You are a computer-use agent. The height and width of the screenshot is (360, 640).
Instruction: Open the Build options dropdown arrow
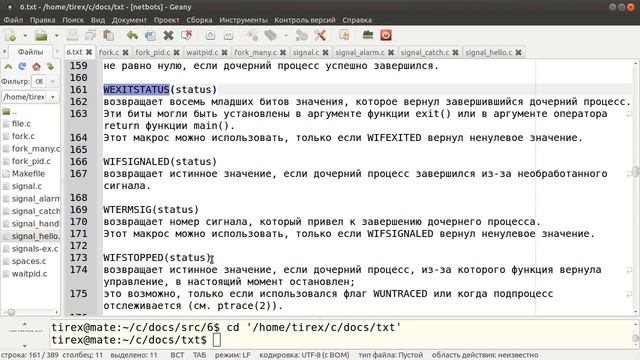click(286, 36)
